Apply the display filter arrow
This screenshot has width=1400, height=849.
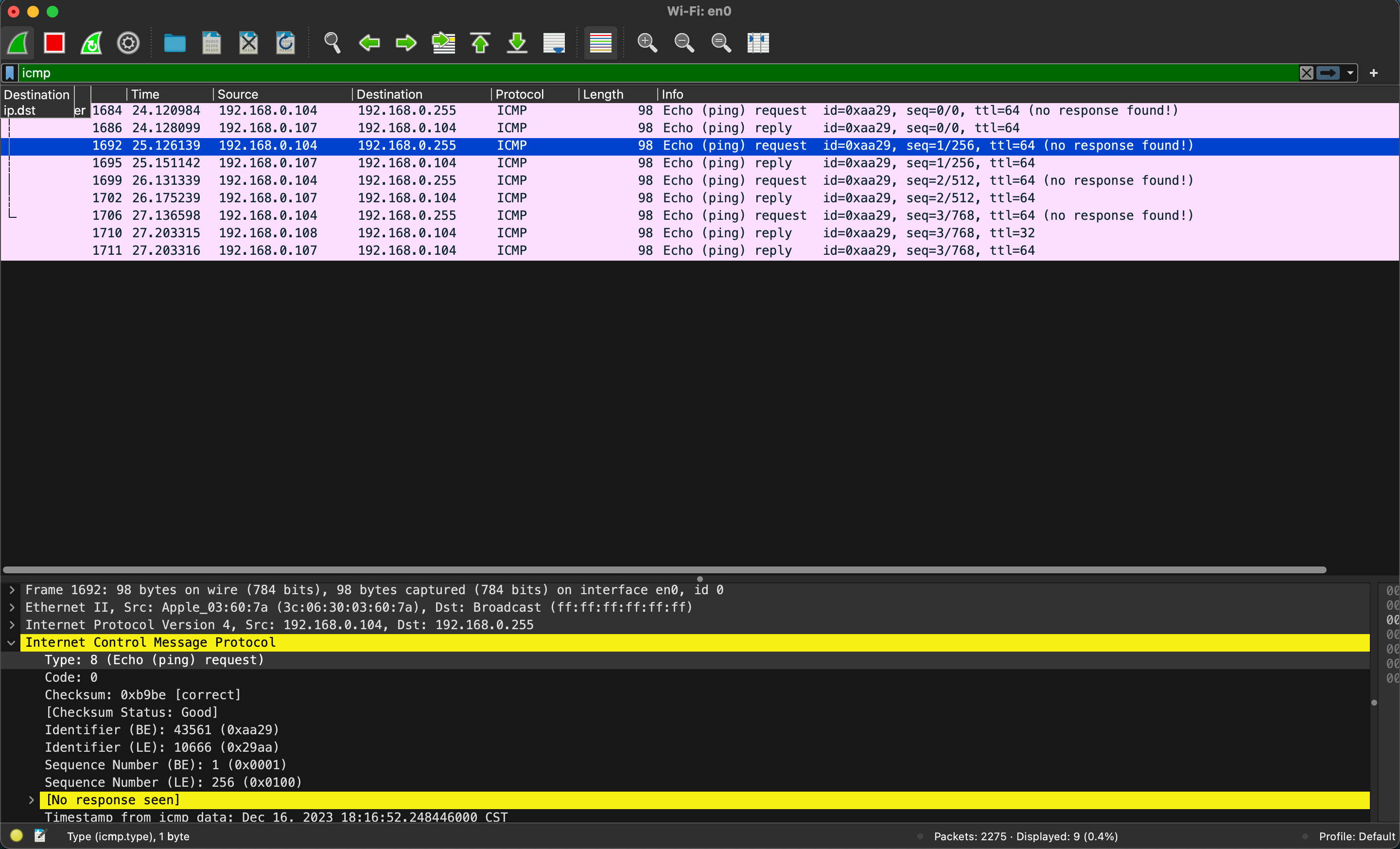1328,73
